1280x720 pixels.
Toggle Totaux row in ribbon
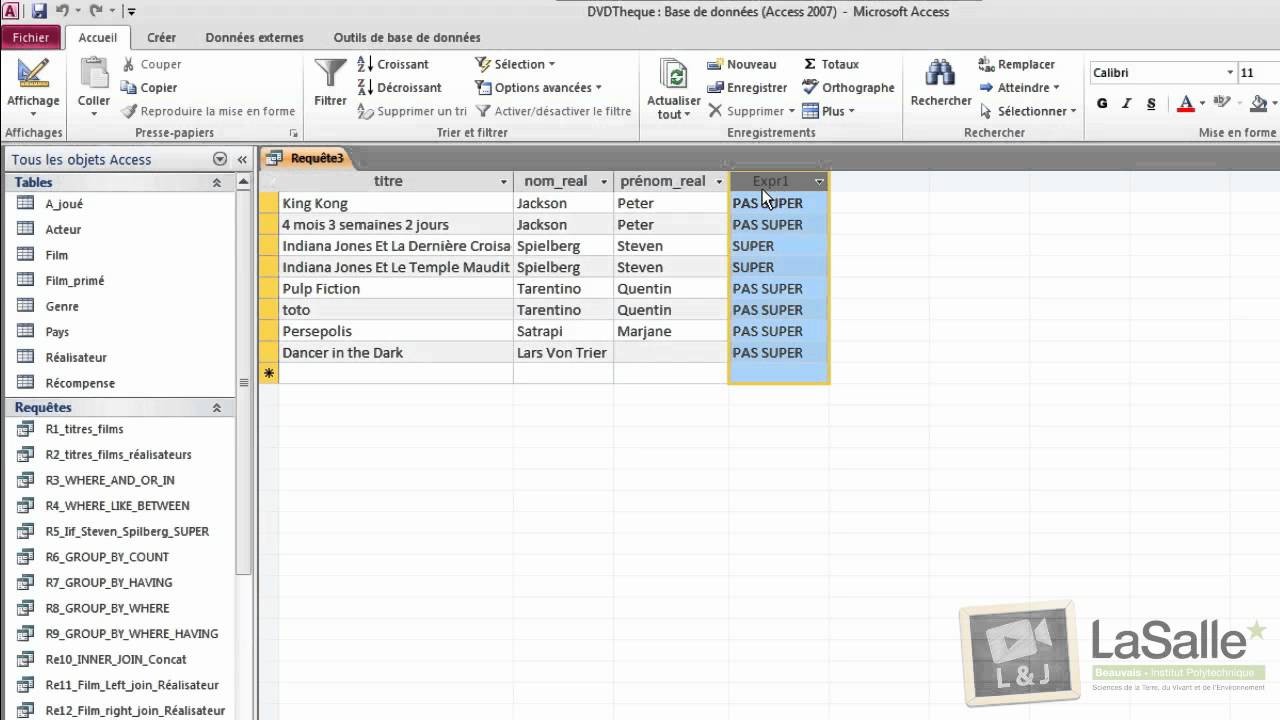tap(831, 64)
